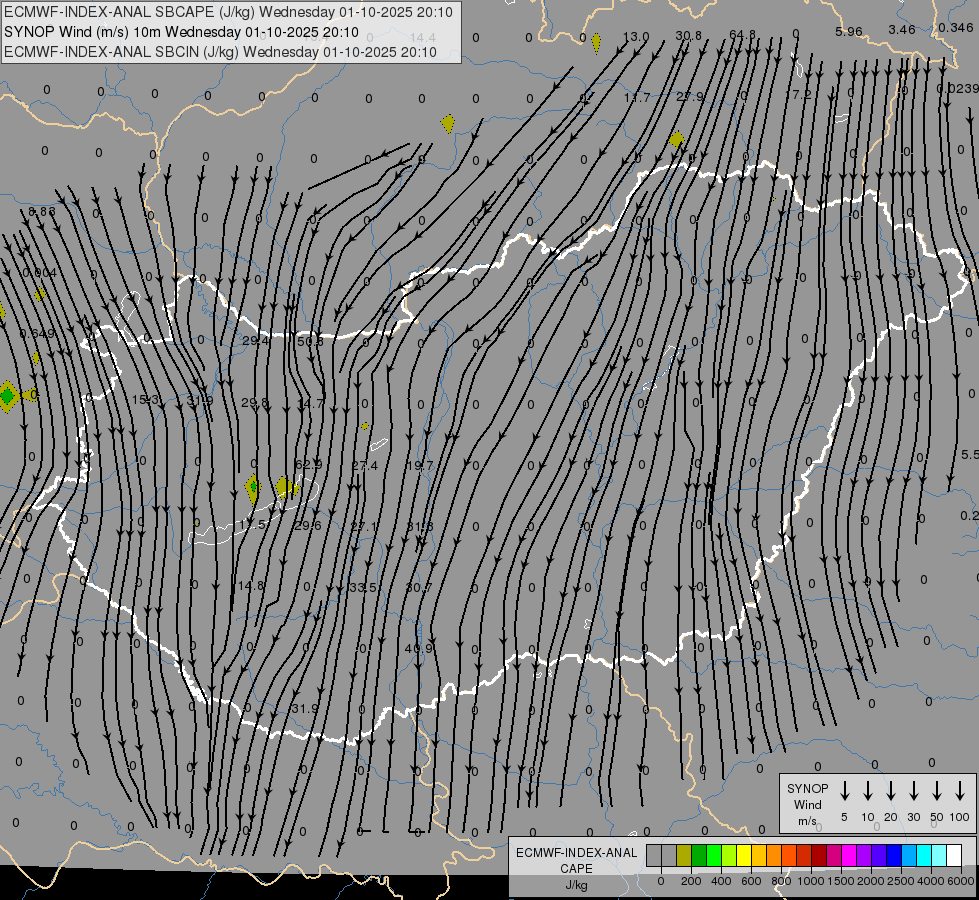Click the 33.5 CAPE value on the map
The image size is (979, 900).
tap(363, 588)
